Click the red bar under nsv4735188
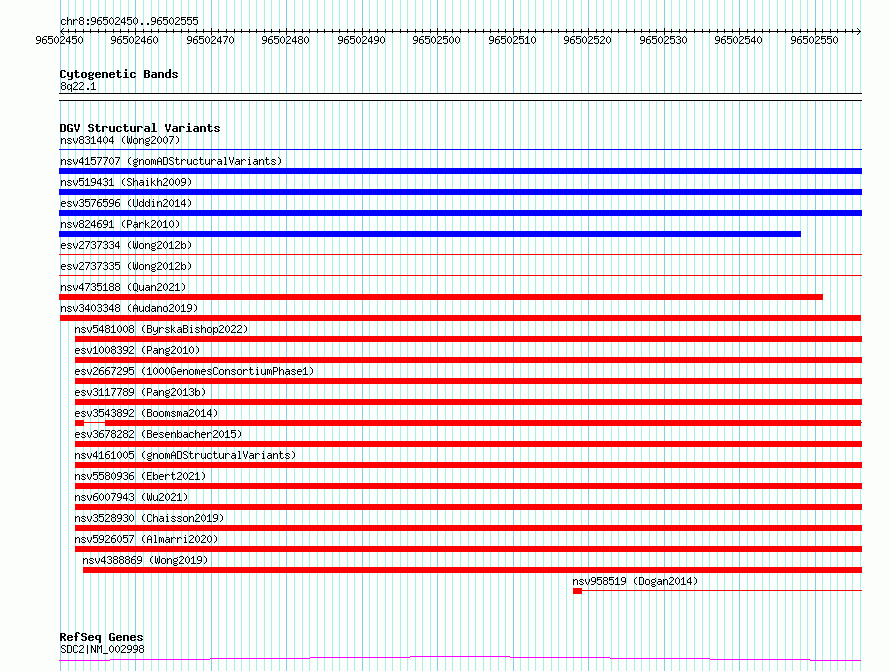Viewport: 890px width, 671px height. 441,297
